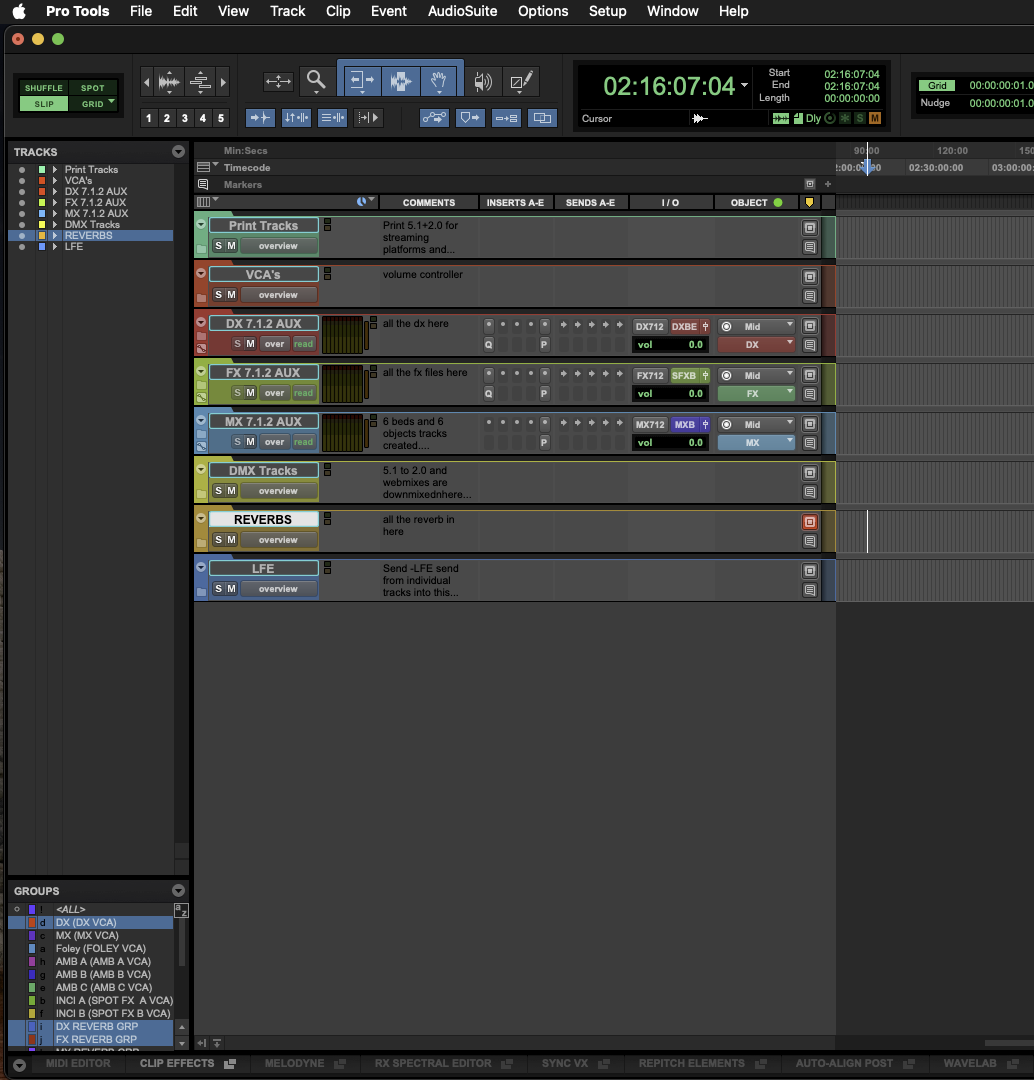
Task: Open MX output bus selector
Action: [x=756, y=442]
